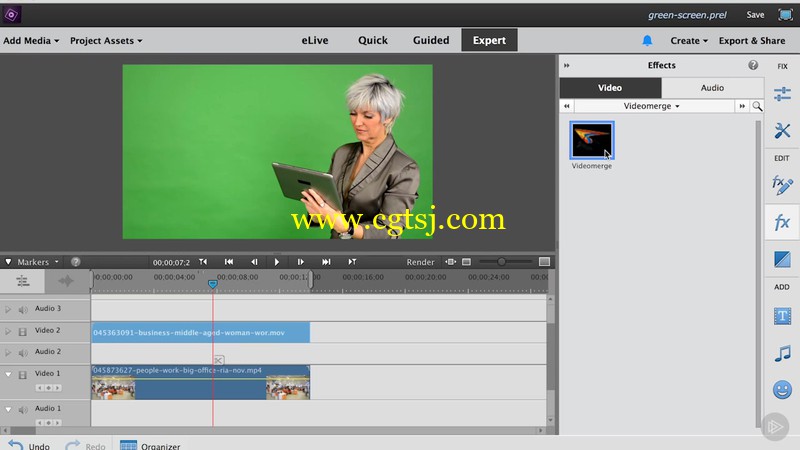Open the Videomerge category dropdown

652,106
